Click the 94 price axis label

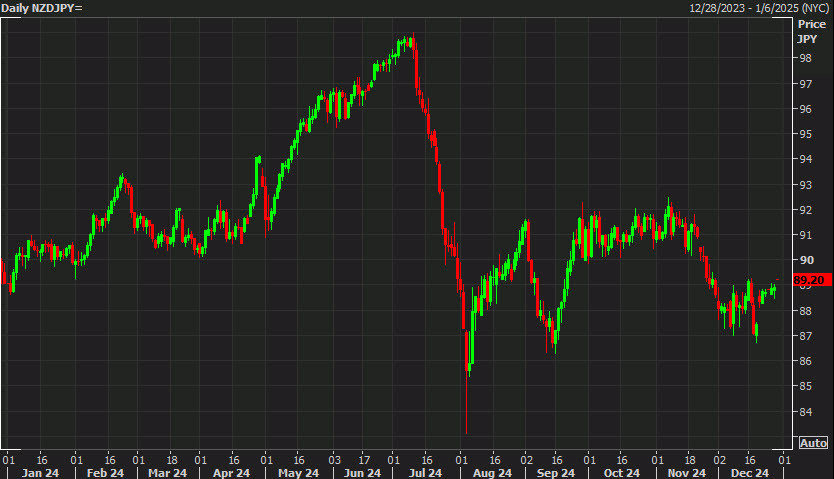click(x=805, y=159)
